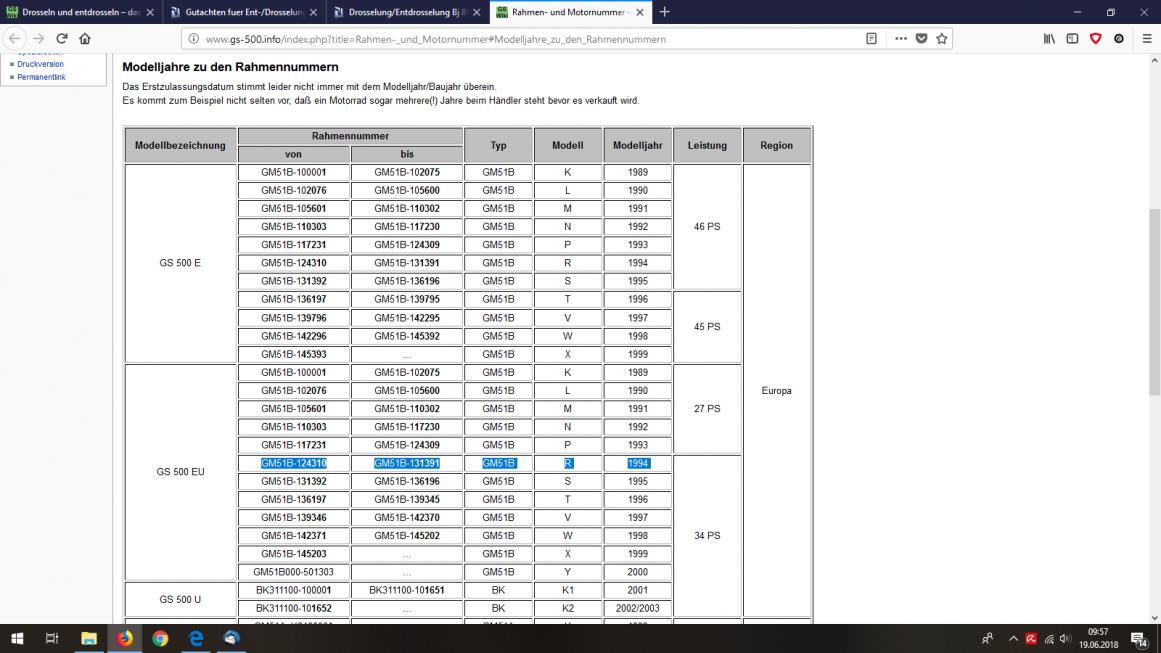This screenshot has width=1161, height=653.
Task: Close the 'Drosseln und entdrosseln' tab
Action: [x=150, y=13]
